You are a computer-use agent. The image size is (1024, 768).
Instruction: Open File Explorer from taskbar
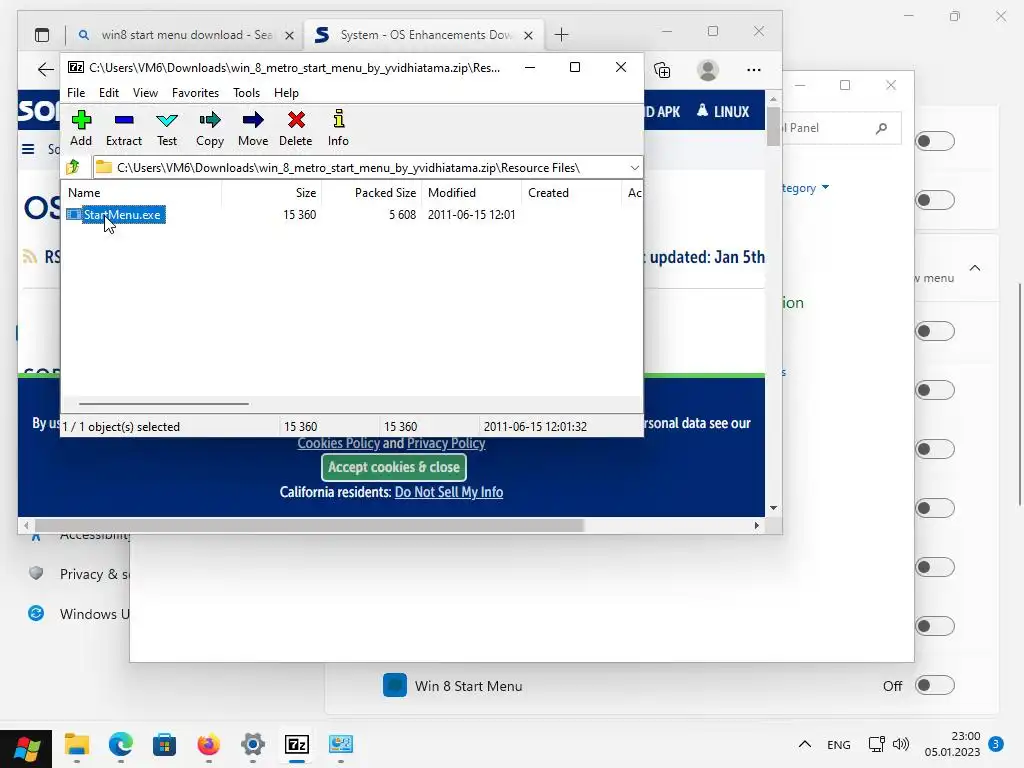pos(77,744)
